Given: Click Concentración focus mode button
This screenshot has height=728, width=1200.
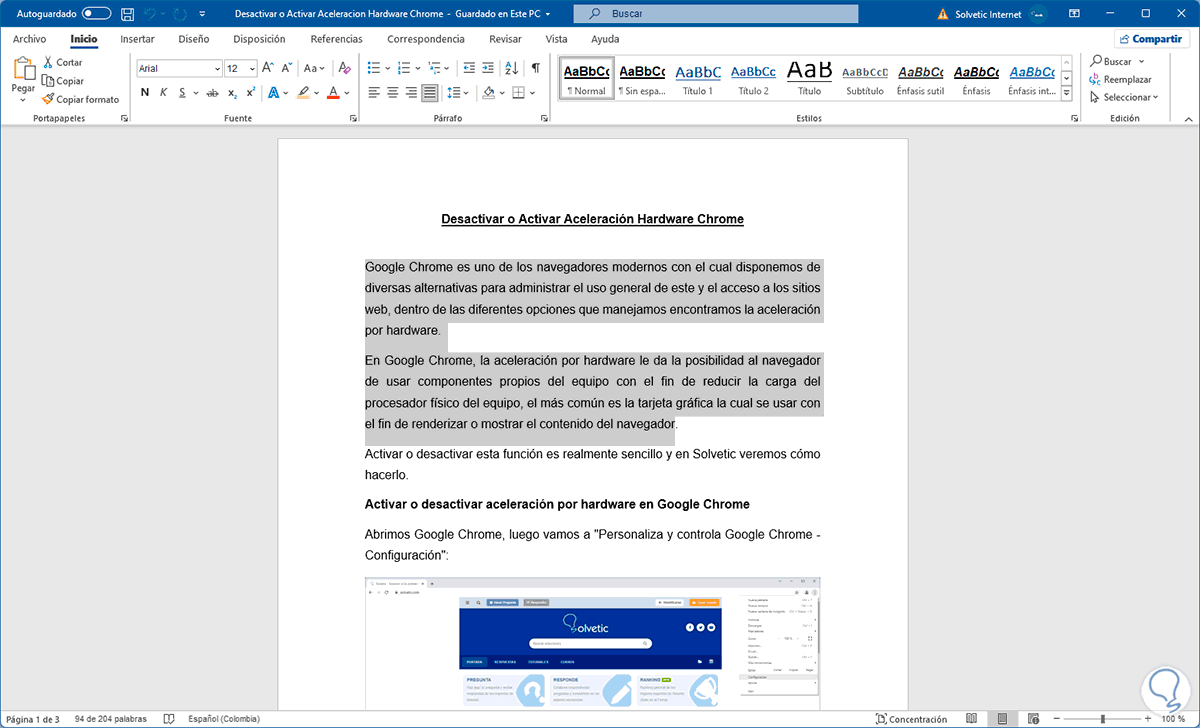Looking at the screenshot, I should pyautogui.click(x=911, y=719).
